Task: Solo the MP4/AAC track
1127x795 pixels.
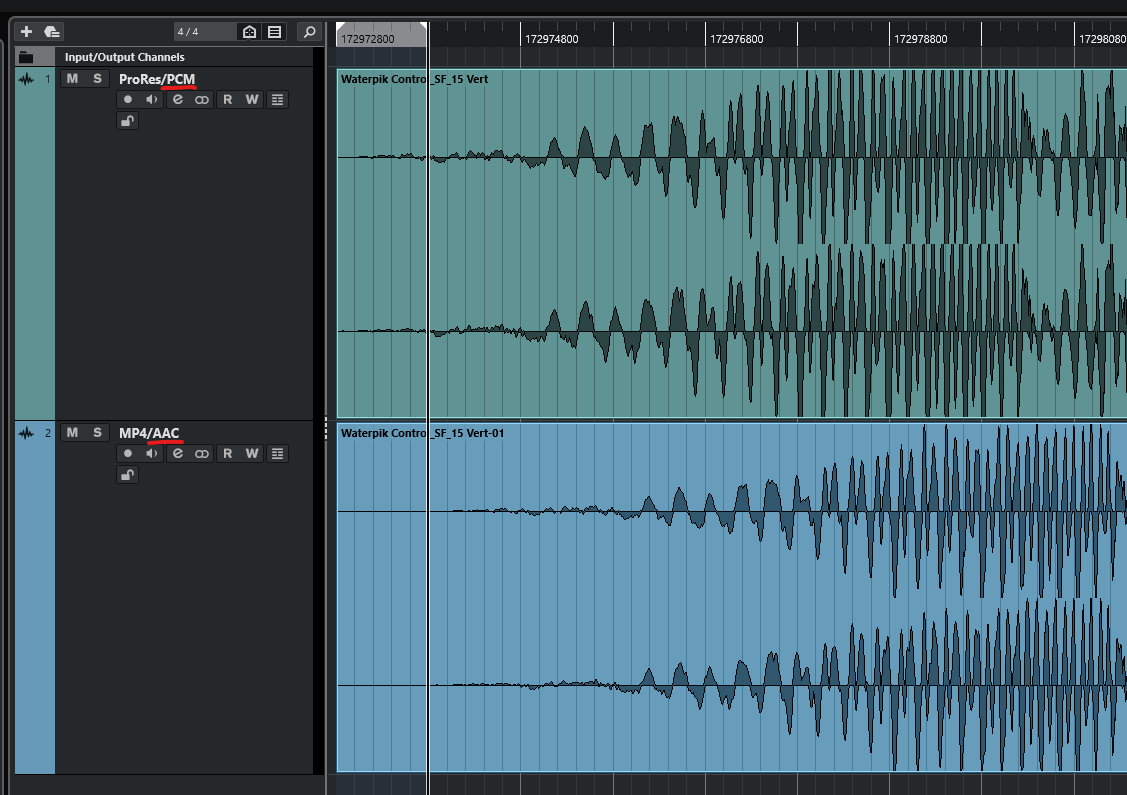Action: pos(97,433)
